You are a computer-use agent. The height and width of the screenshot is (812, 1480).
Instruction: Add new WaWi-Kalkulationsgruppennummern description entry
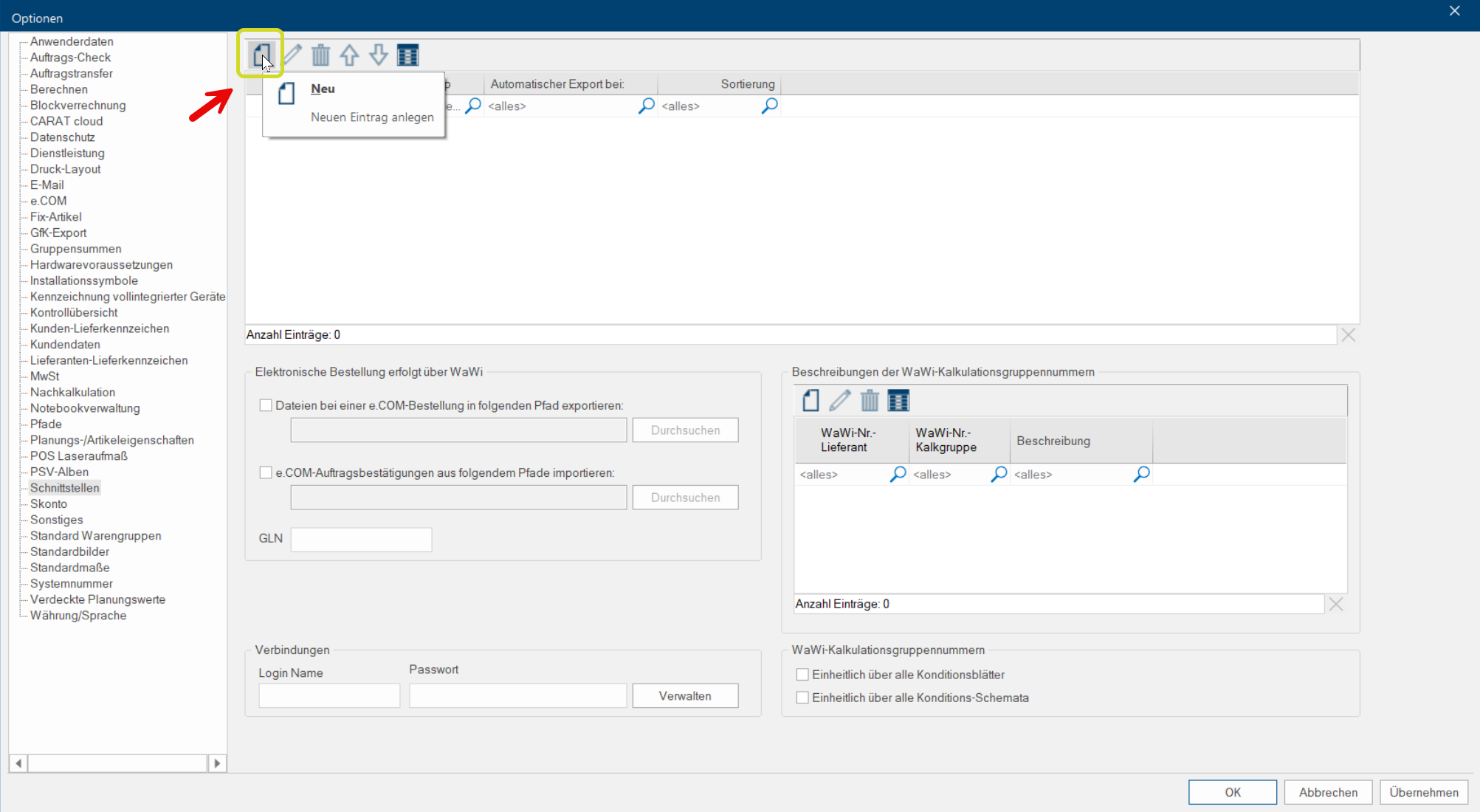click(810, 400)
